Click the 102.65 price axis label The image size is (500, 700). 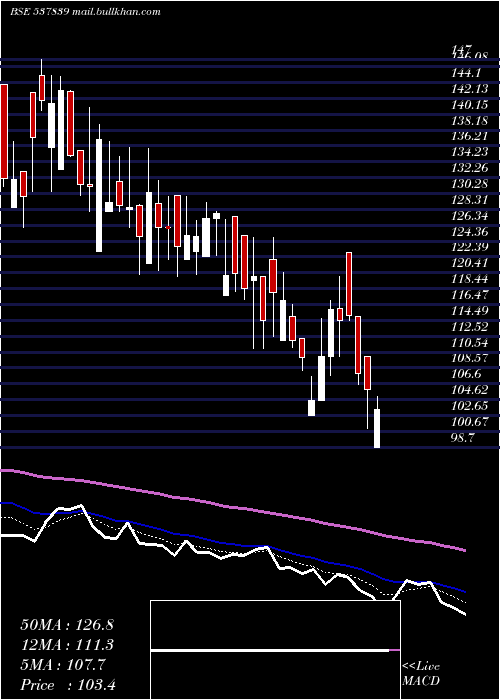pos(470,406)
